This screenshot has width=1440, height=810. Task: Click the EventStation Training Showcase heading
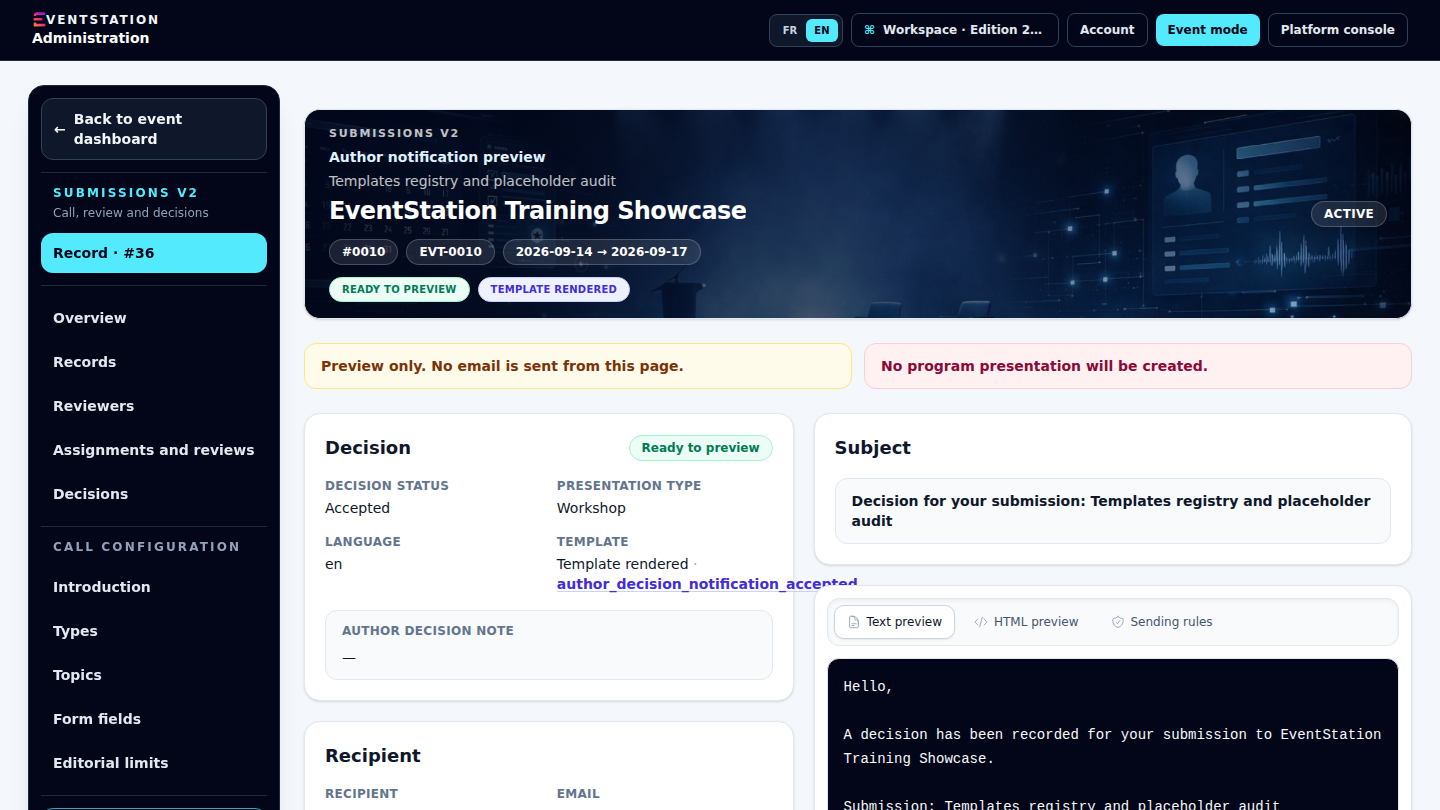538,211
